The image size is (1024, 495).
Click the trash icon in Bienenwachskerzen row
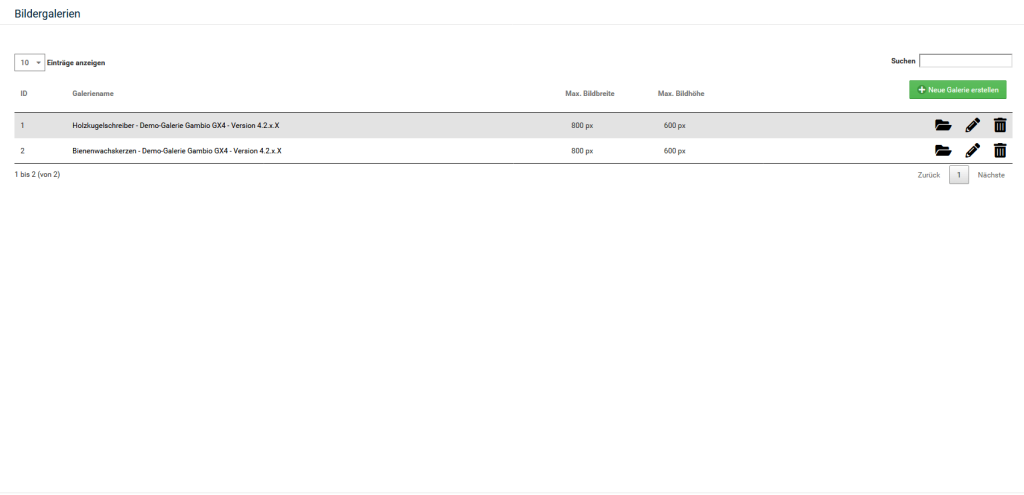coord(1000,151)
